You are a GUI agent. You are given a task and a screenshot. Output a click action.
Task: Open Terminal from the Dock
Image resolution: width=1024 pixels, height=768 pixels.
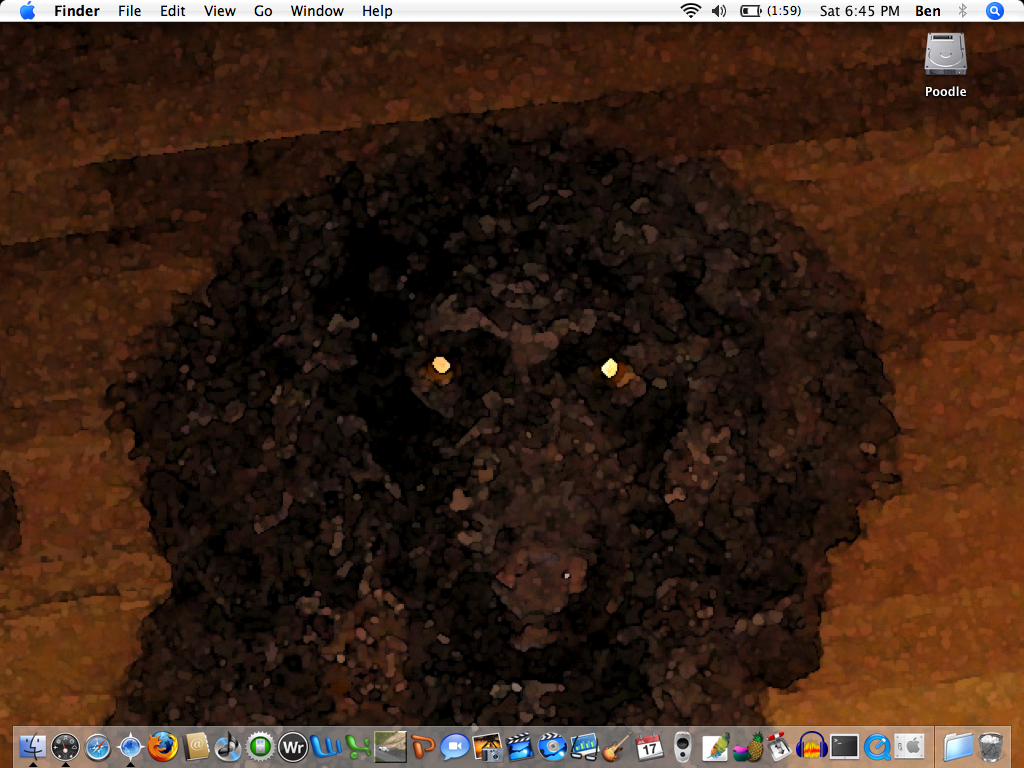pyautogui.click(x=844, y=746)
